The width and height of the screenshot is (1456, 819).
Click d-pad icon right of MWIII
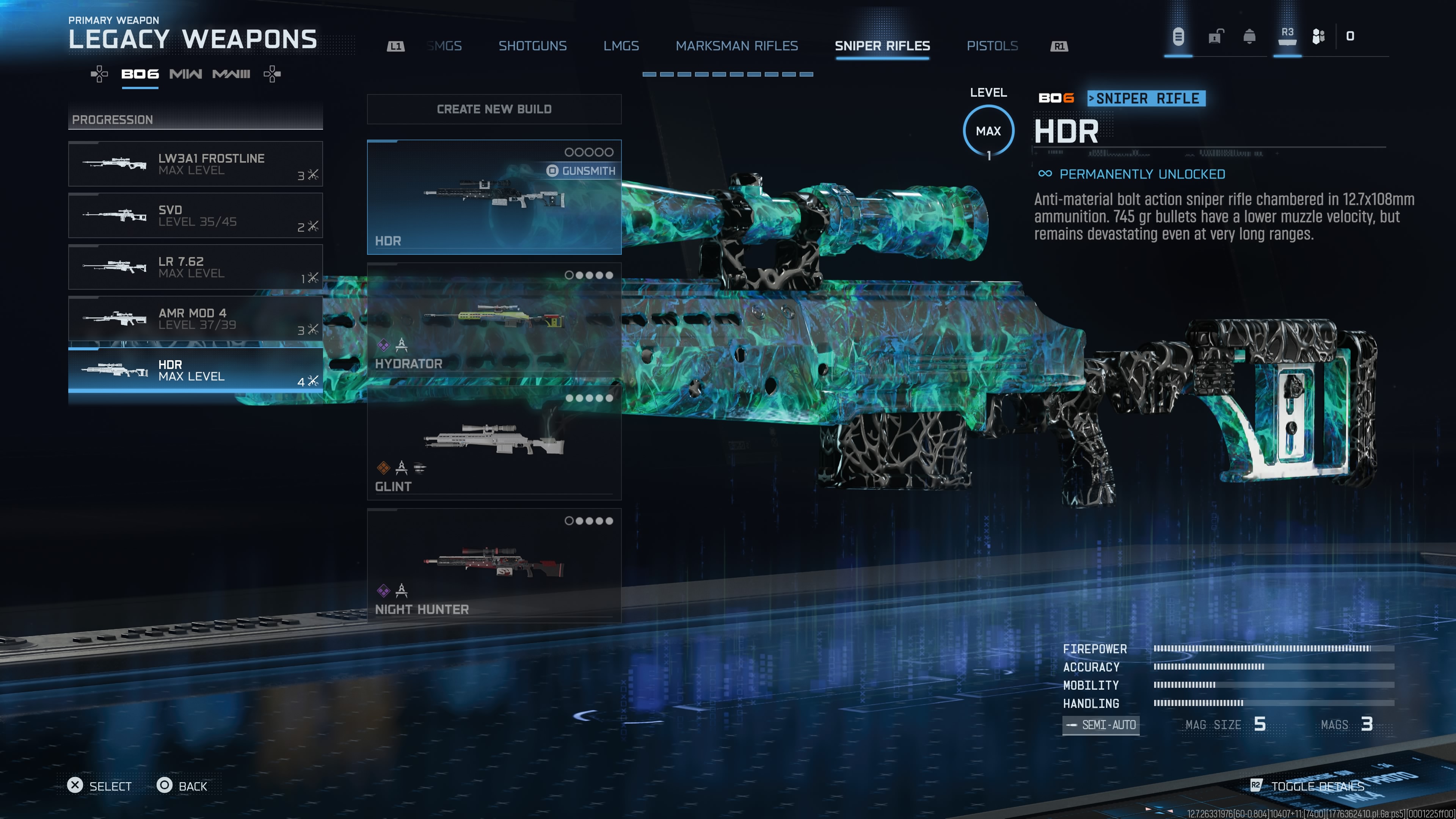272,74
